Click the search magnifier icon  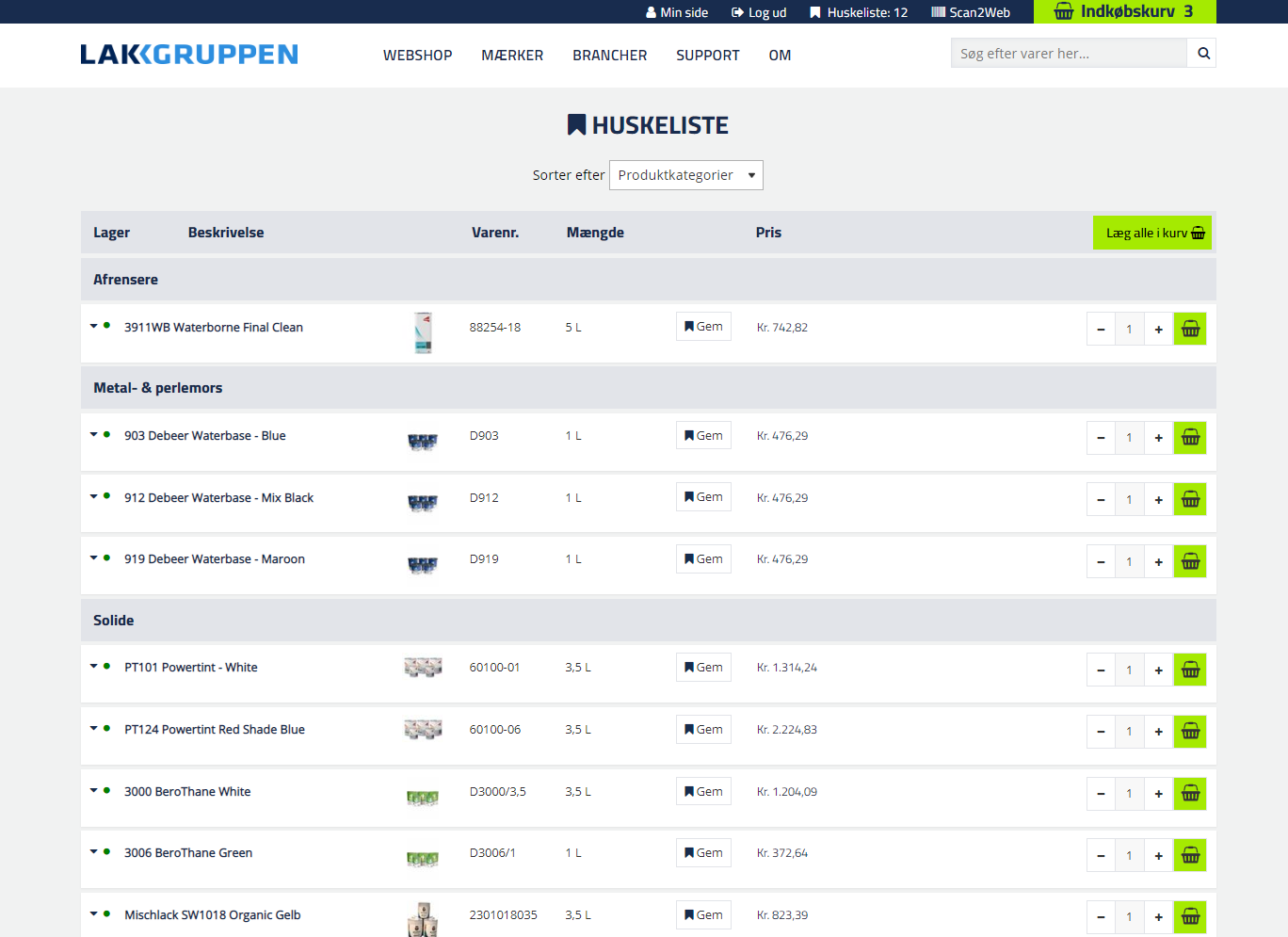click(x=1202, y=54)
